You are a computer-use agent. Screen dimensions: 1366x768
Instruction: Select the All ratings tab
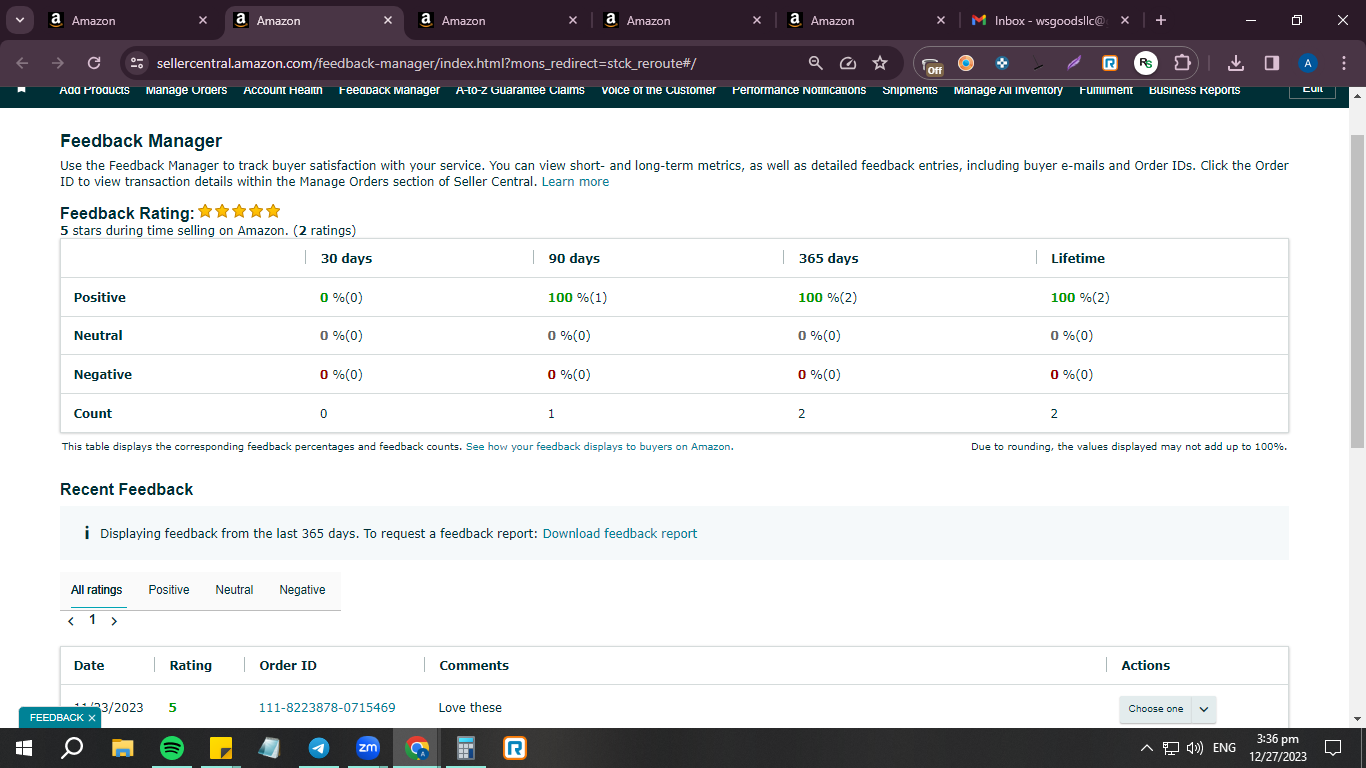[97, 590]
